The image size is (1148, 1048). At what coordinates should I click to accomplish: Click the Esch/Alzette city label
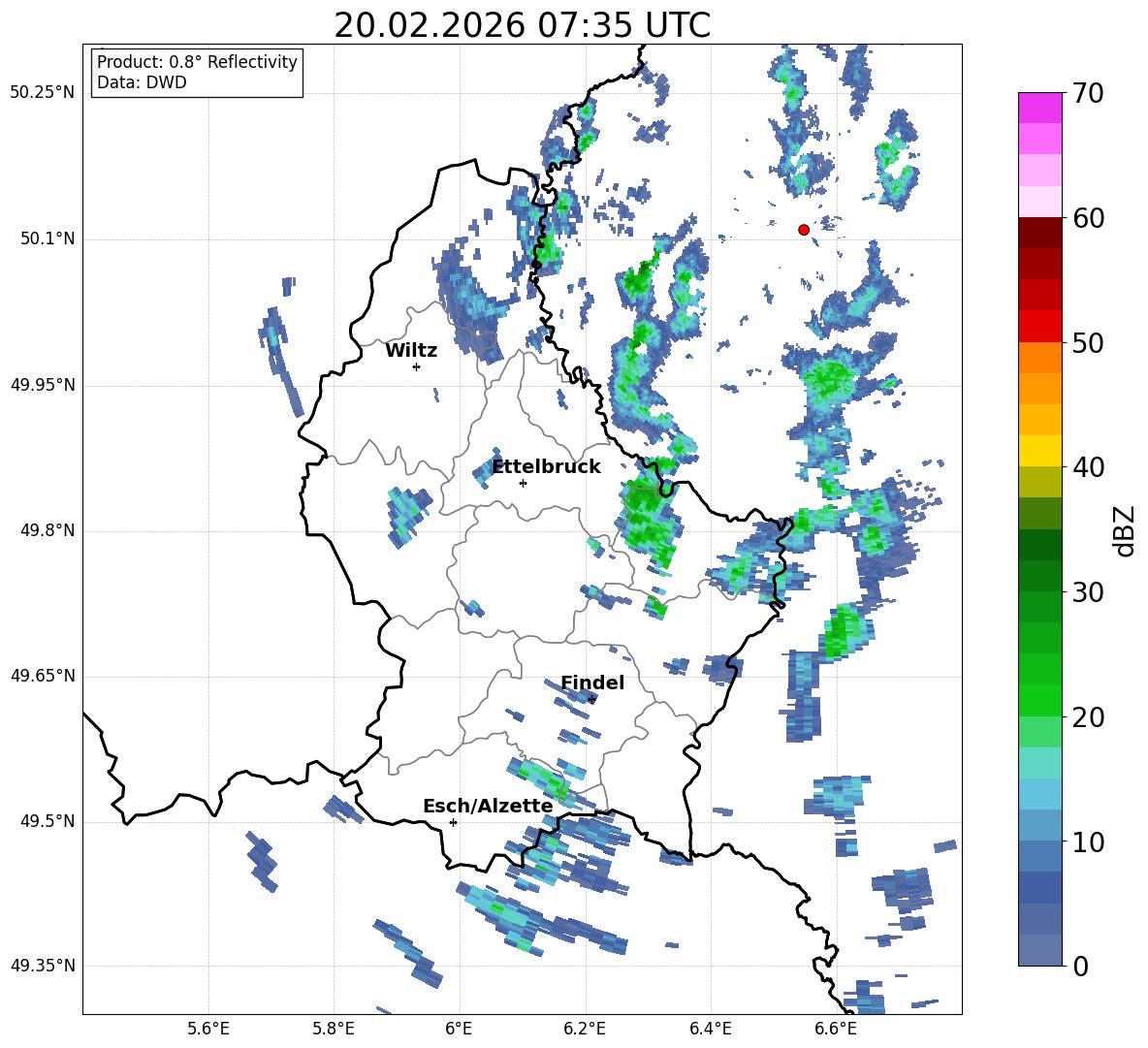488,807
